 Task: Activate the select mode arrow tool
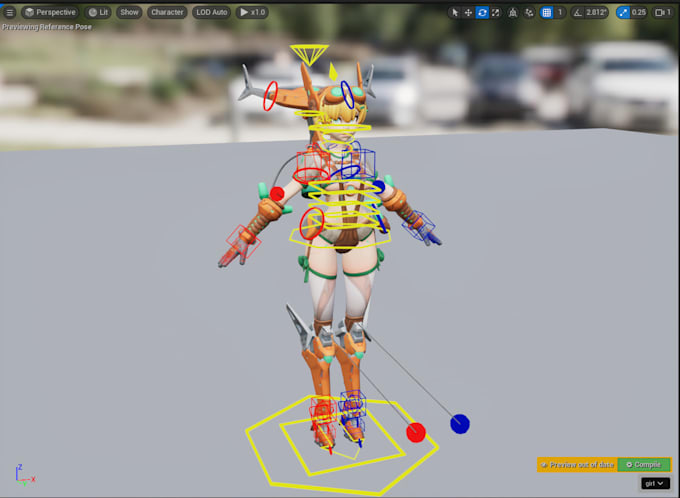point(455,13)
